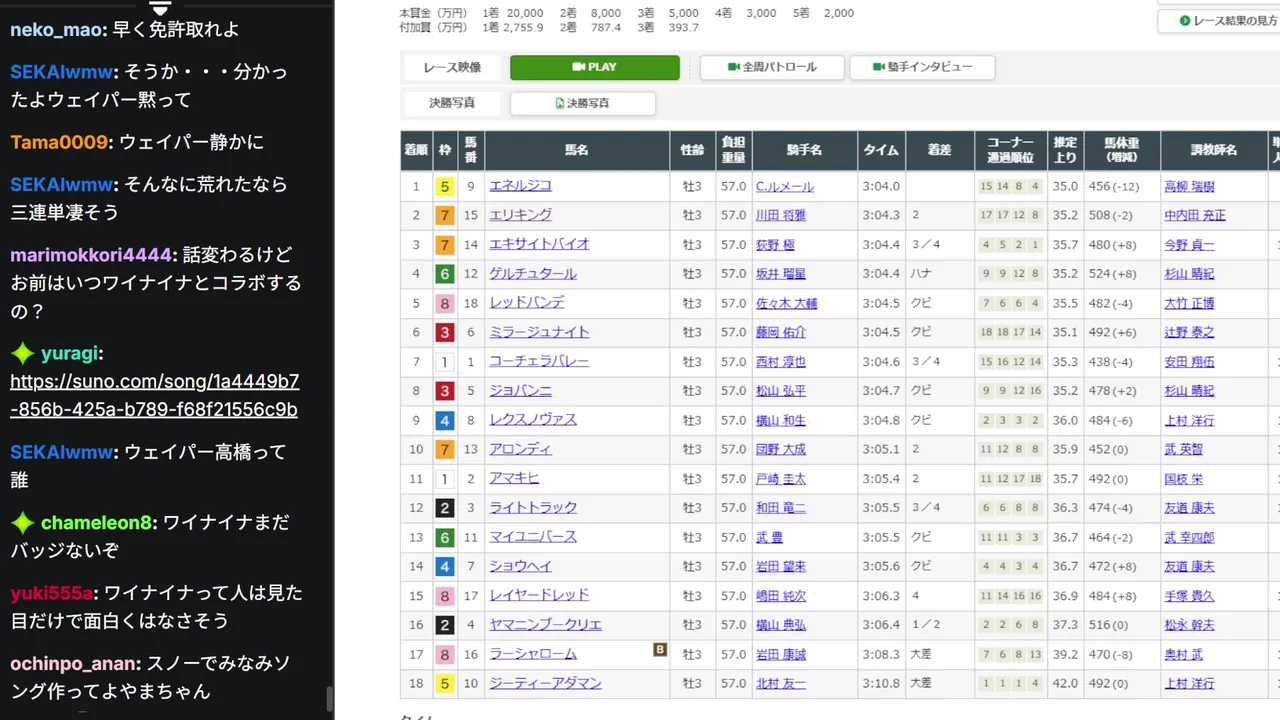Open horse コーチェラバレー's page
Screen dimensions: 1280x720
tap(539, 361)
